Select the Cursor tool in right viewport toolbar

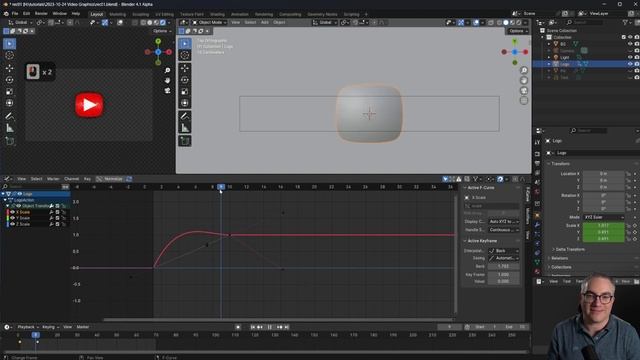click(x=185, y=56)
